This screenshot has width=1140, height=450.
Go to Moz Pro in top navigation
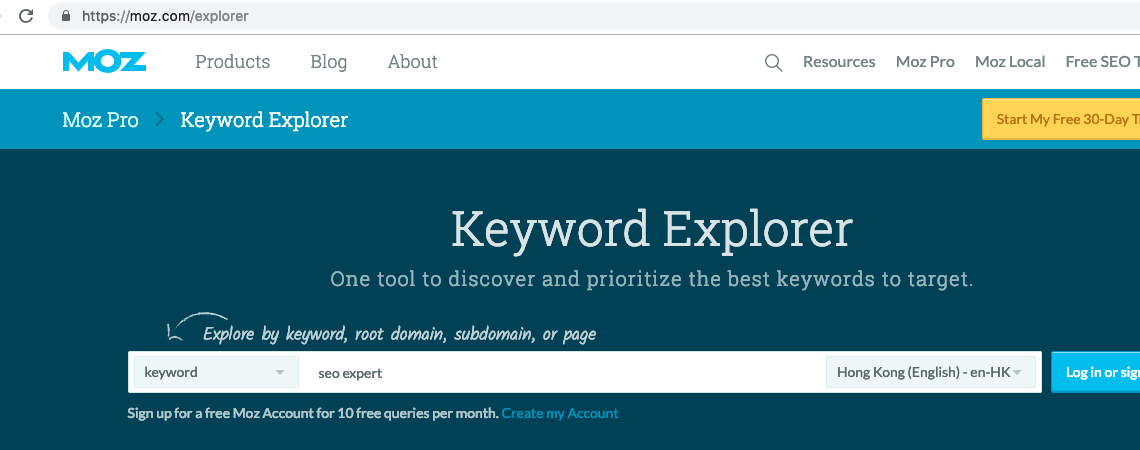point(925,62)
